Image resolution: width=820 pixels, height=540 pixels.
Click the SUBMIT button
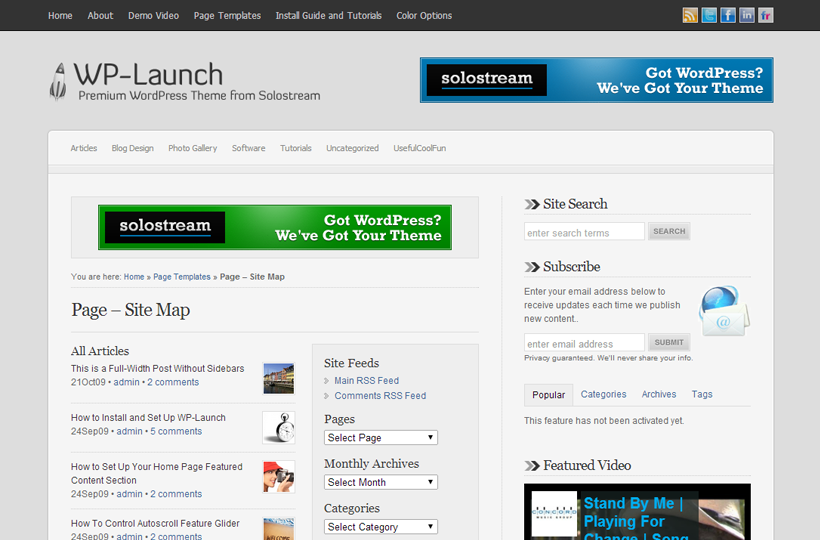[669, 342]
